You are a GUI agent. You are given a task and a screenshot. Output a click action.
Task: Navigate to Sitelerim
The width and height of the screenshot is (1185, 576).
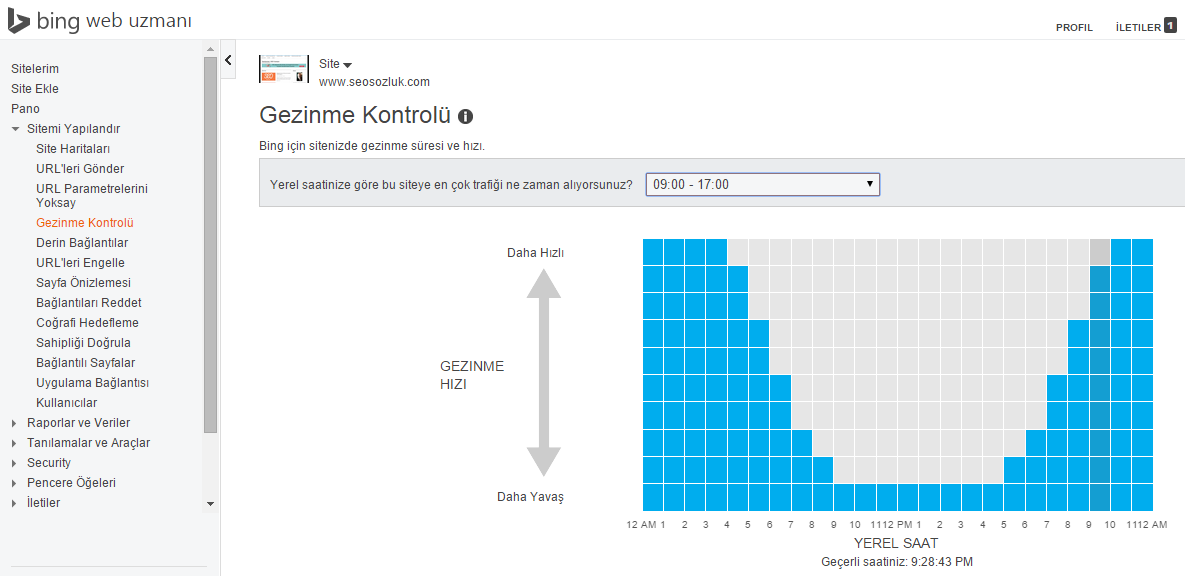(35, 69)
